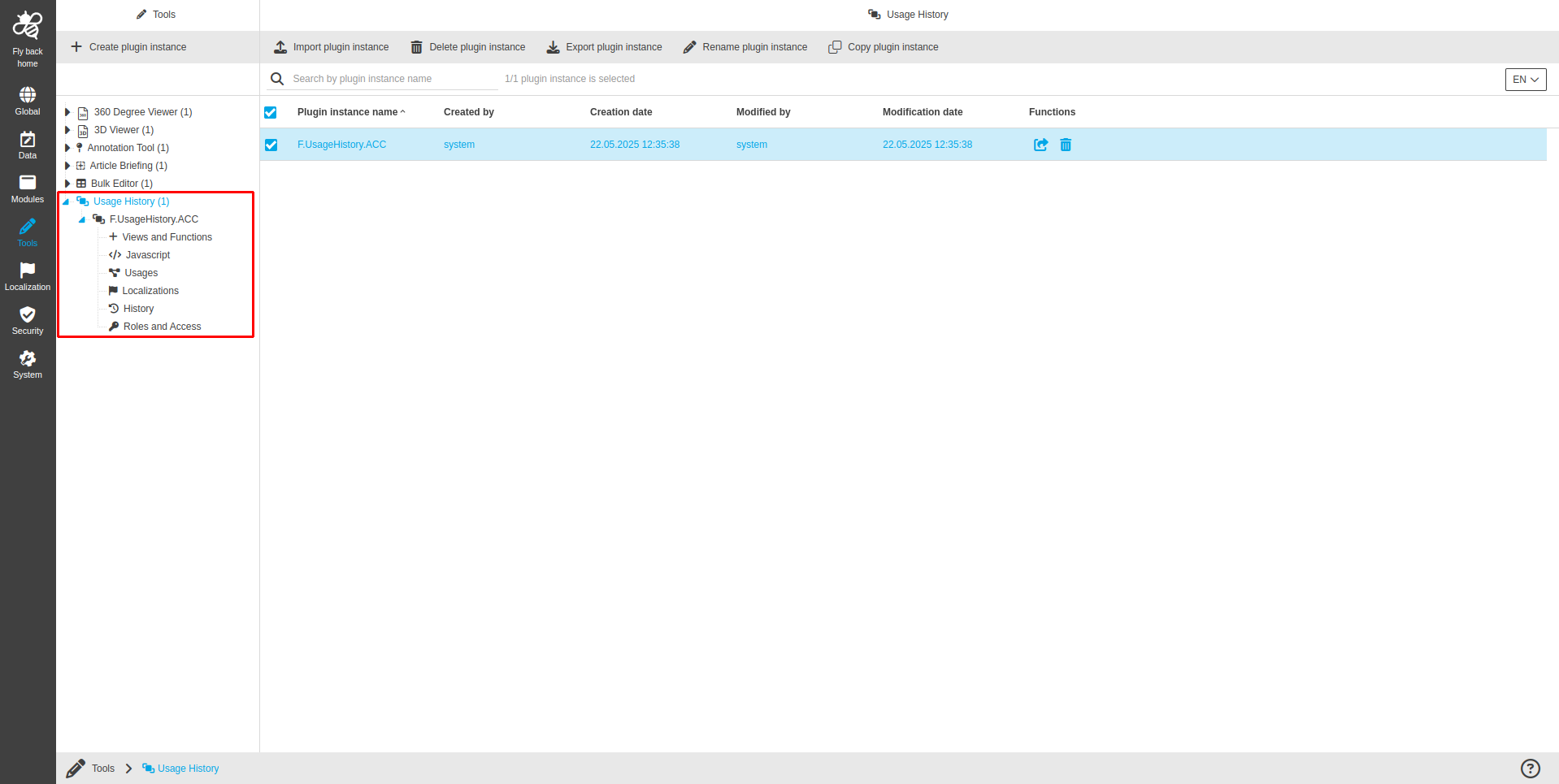Click Export plugin instance

point(604,47)
